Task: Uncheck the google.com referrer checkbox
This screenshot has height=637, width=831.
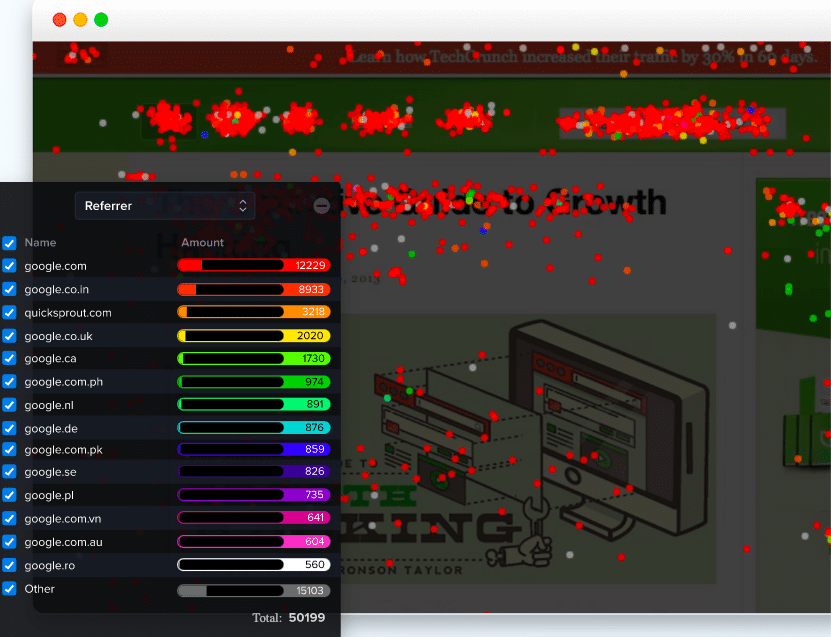Action: click(x=9, y=266)
